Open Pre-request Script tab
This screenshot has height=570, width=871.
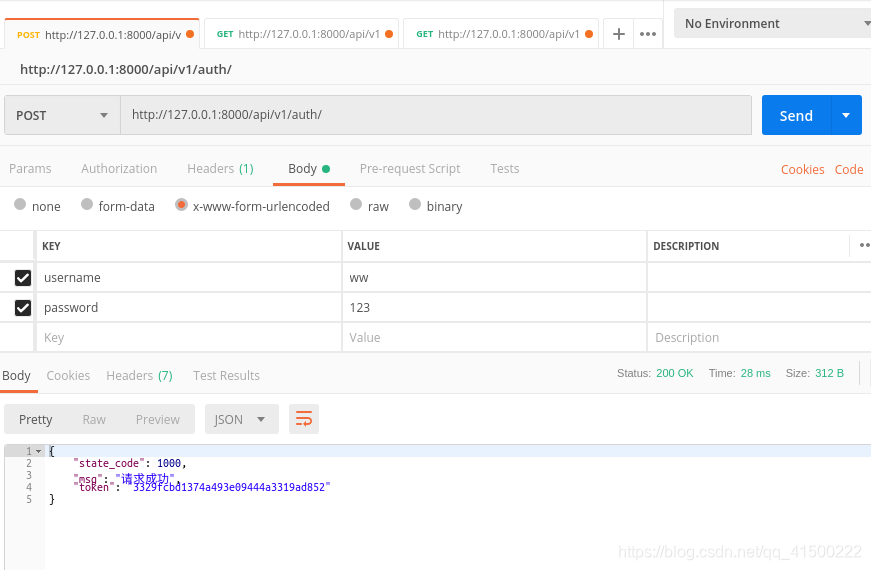tap(410, 169)
